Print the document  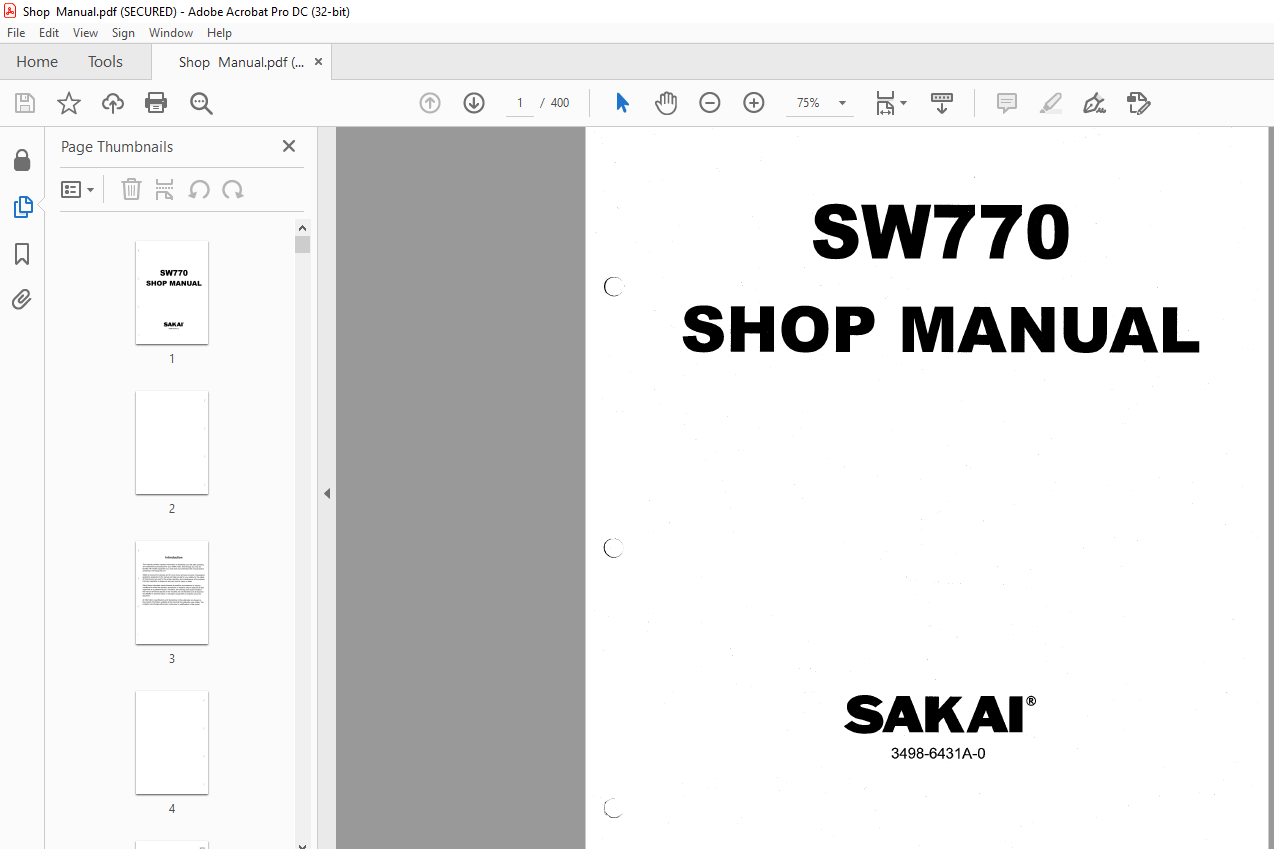tap(156, 103)
